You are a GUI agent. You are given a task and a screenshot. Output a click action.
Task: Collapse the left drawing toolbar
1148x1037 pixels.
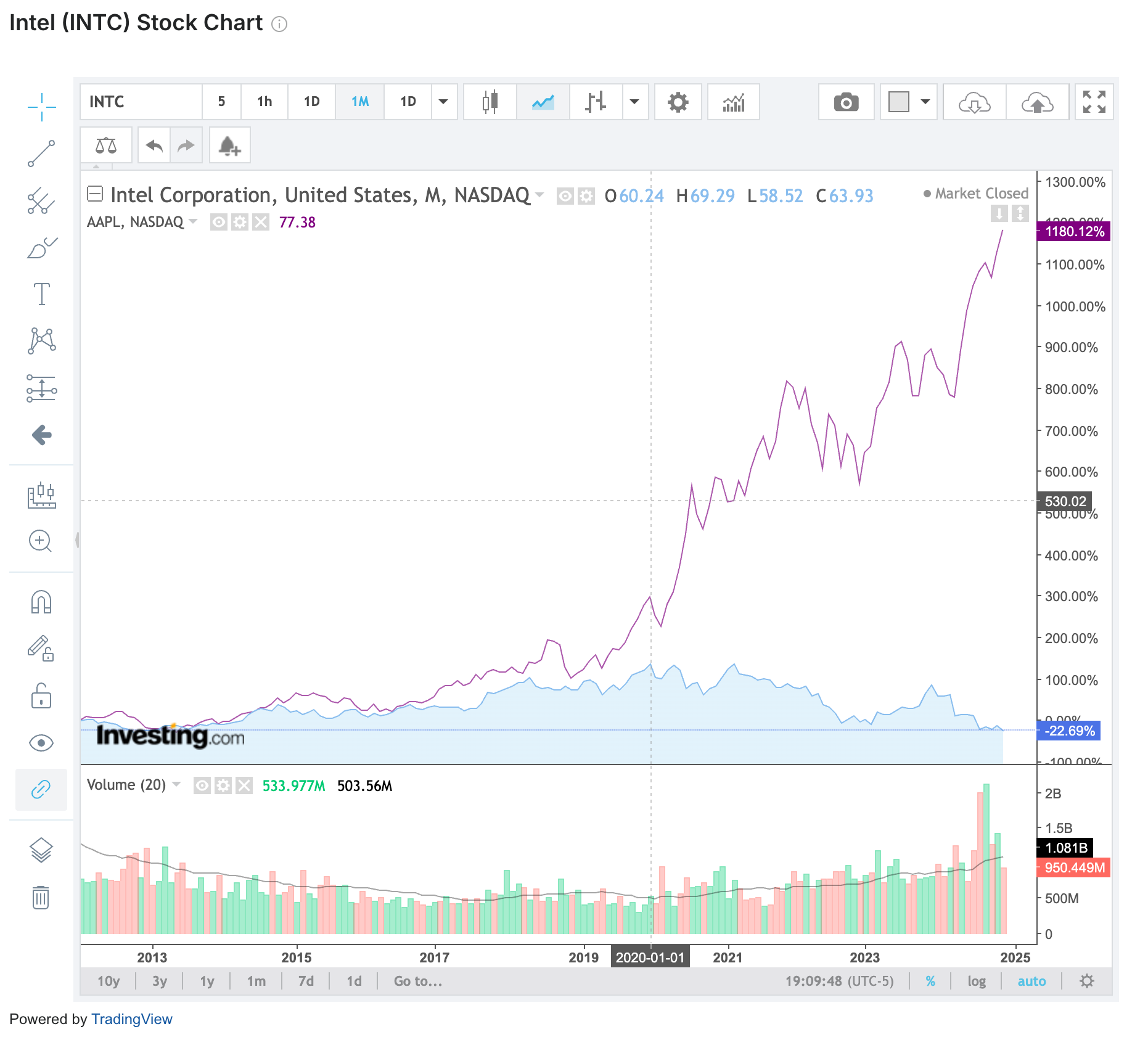click(77, 540)
